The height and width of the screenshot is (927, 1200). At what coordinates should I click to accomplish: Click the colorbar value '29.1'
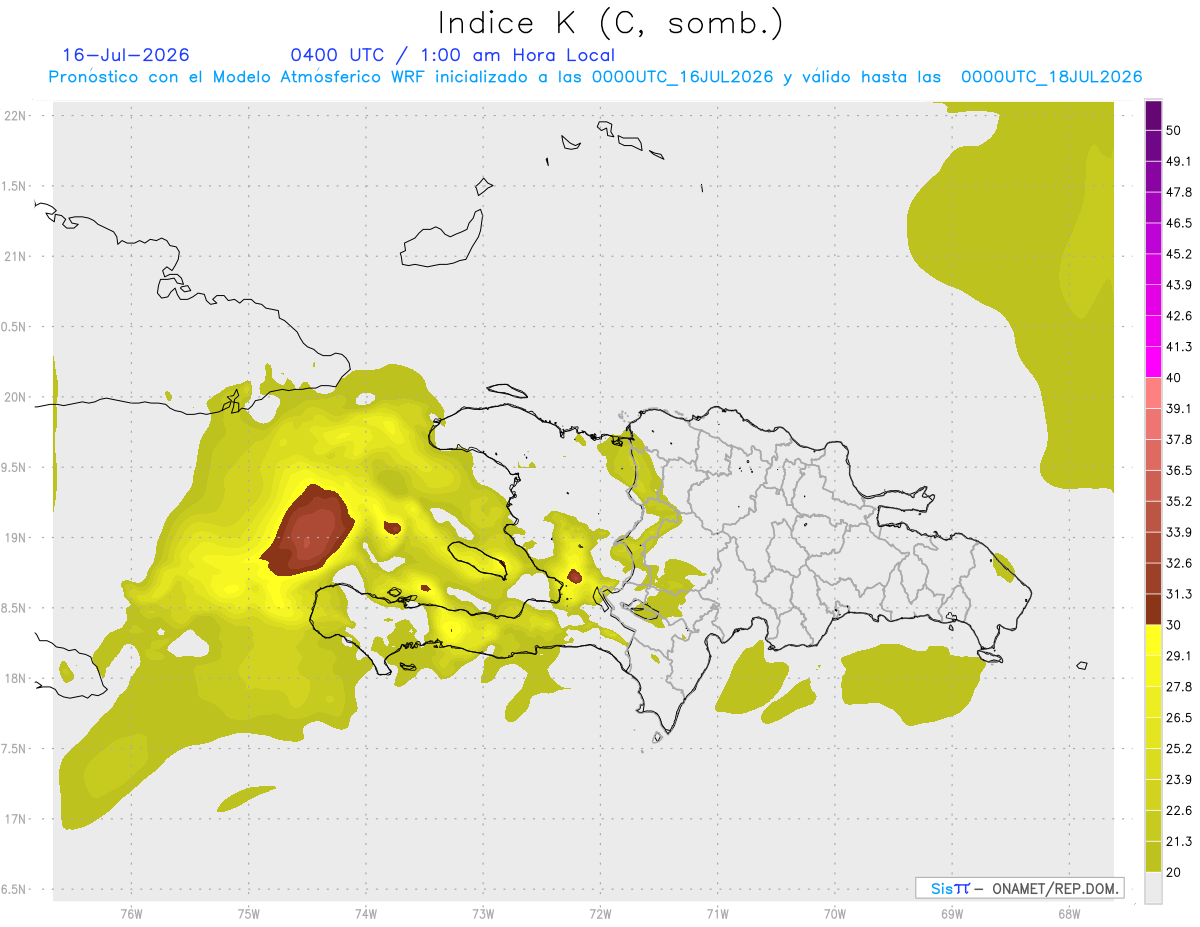[x=1179, y=656]
